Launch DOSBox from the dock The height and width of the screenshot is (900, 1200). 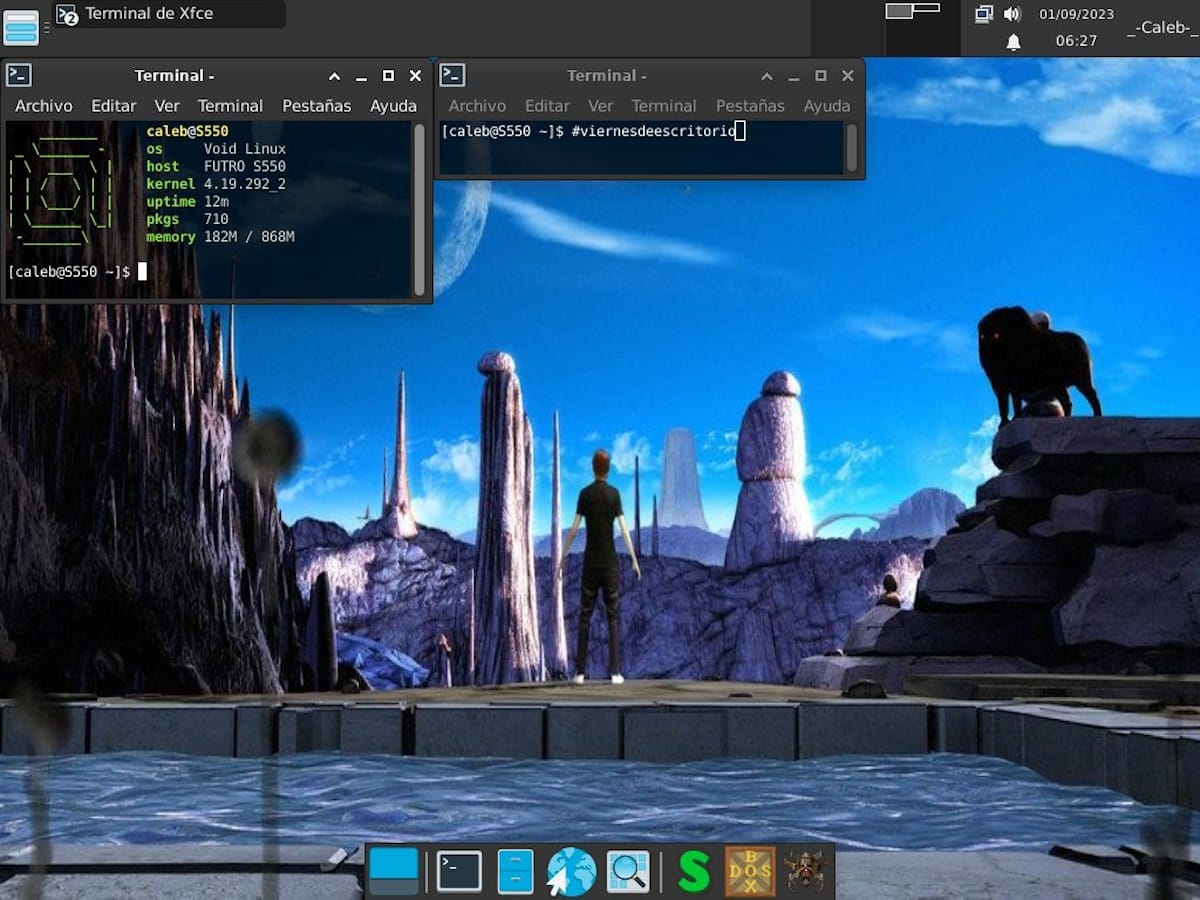click(750, 871)
